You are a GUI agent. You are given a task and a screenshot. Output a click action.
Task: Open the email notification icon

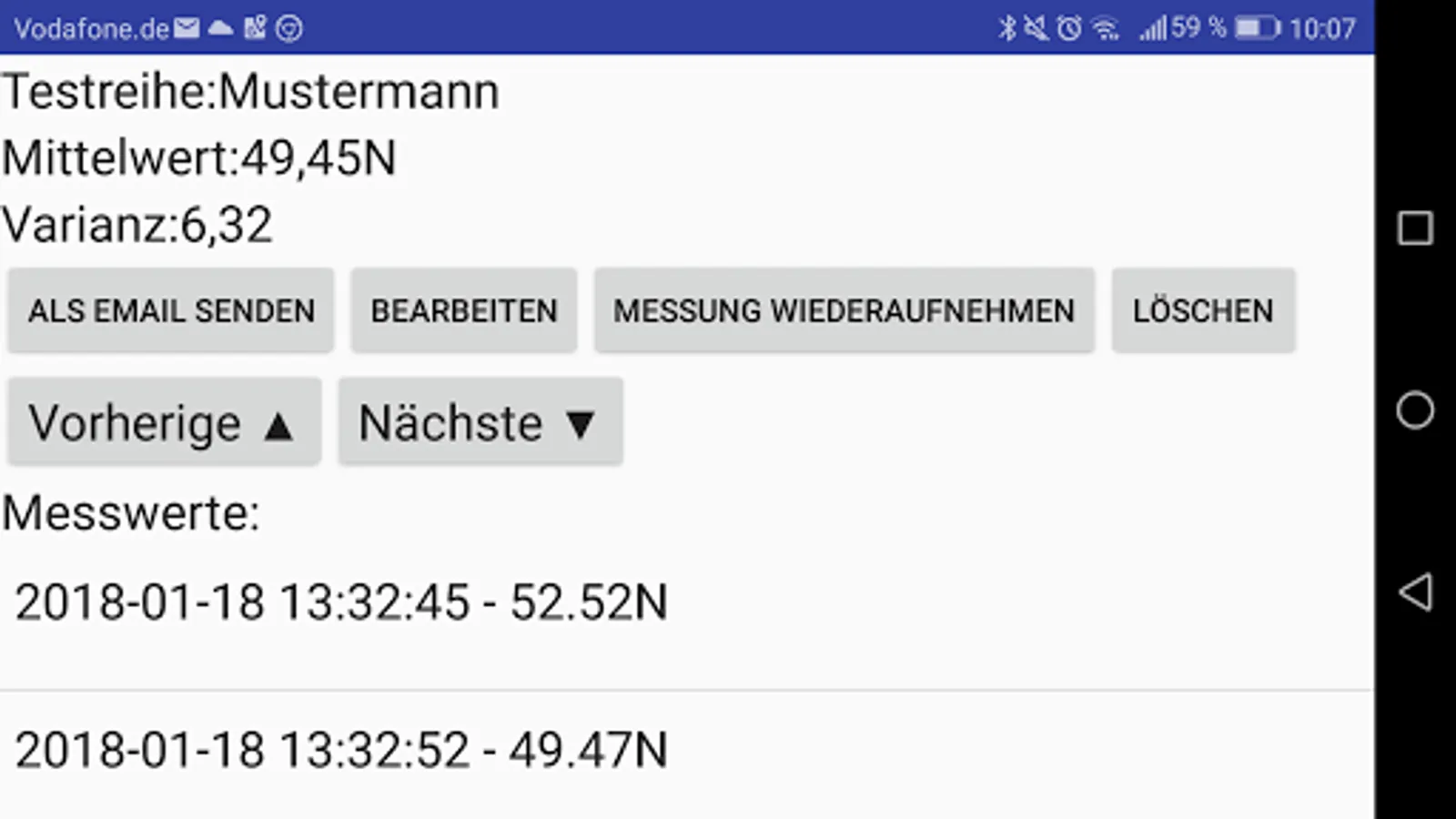point(187,28)
